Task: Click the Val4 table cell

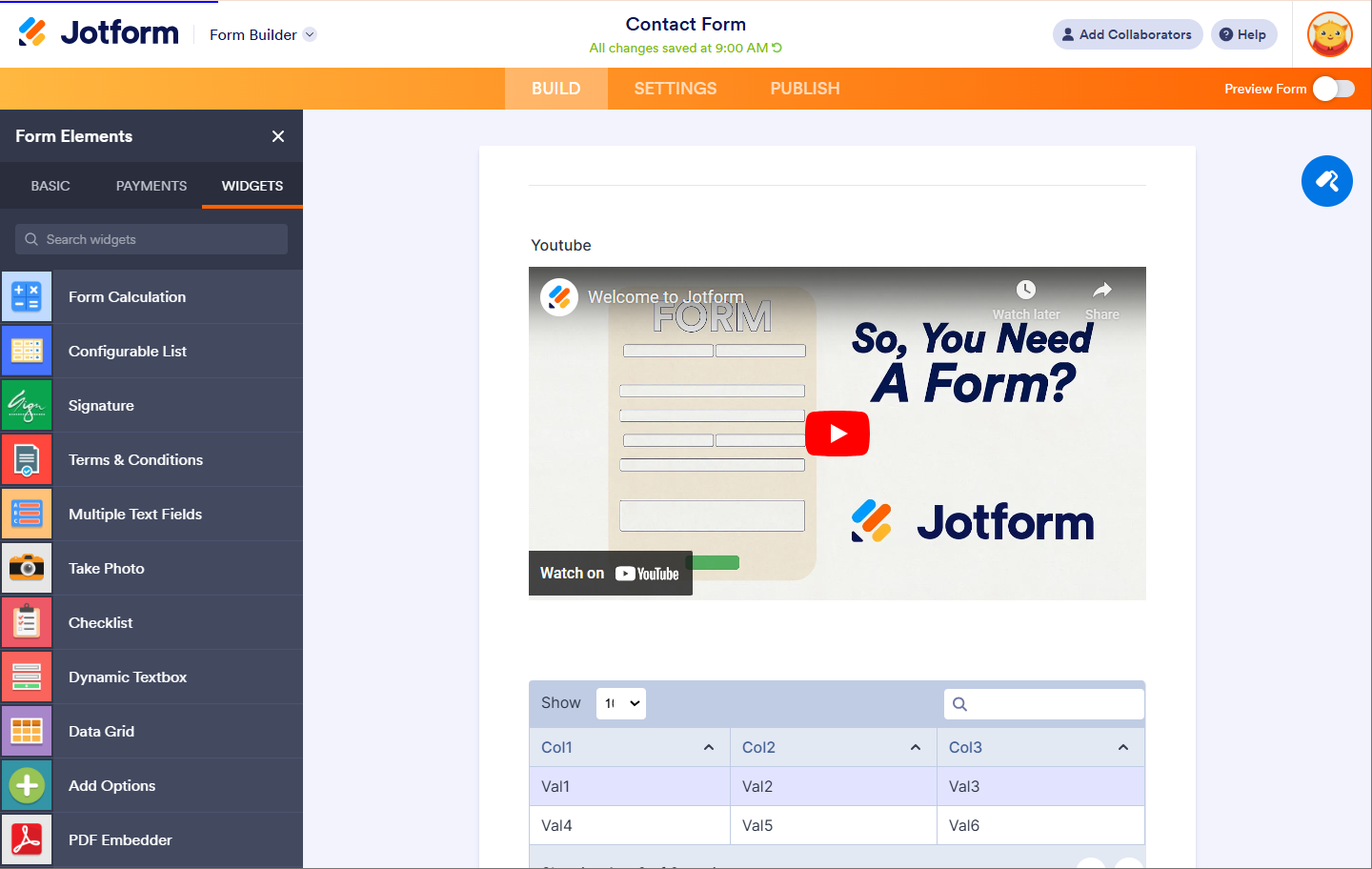Action: (630, 825)
